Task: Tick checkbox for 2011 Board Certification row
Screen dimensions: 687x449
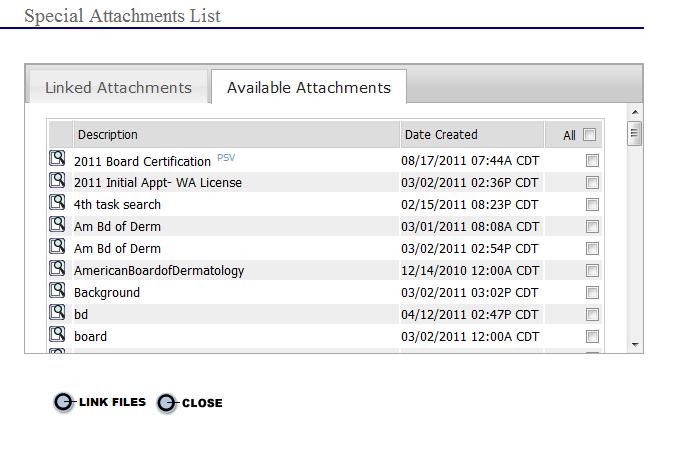Action: tap(592, 160)
